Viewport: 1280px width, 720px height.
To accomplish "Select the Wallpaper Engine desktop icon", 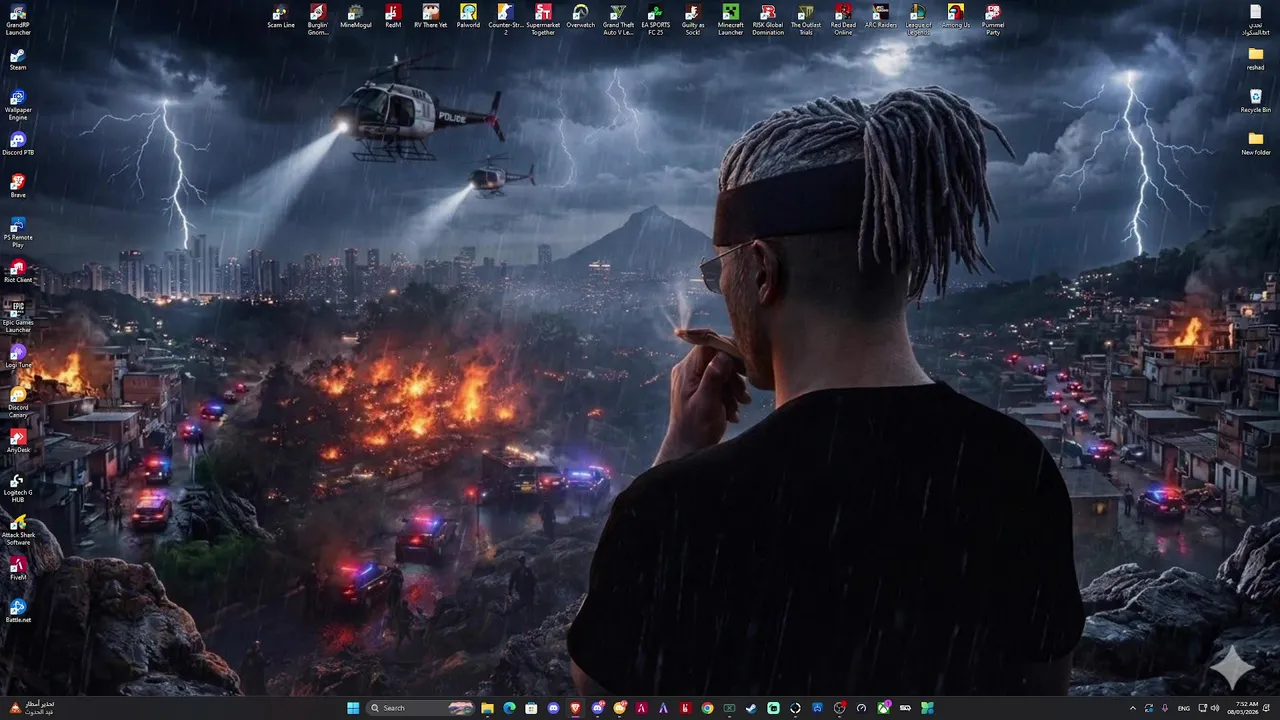I will click(x=18, y=104).
